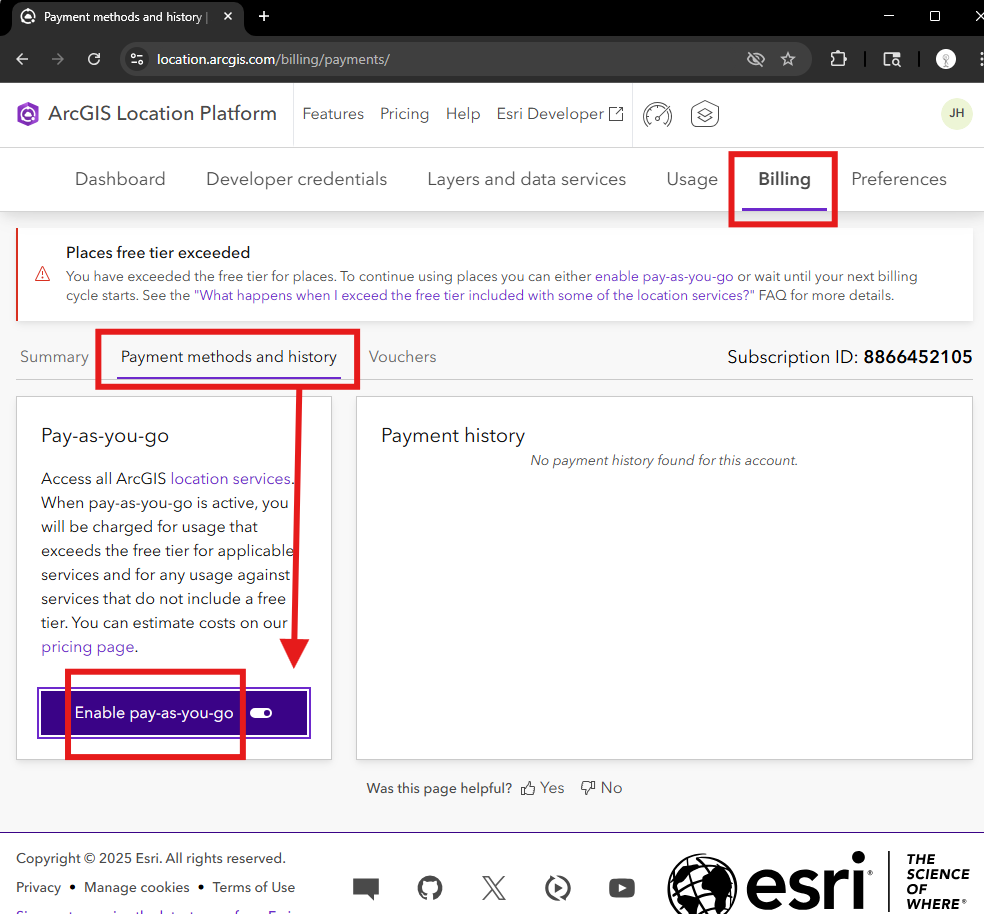Open the Help menu item

click(x=463, y=114)
